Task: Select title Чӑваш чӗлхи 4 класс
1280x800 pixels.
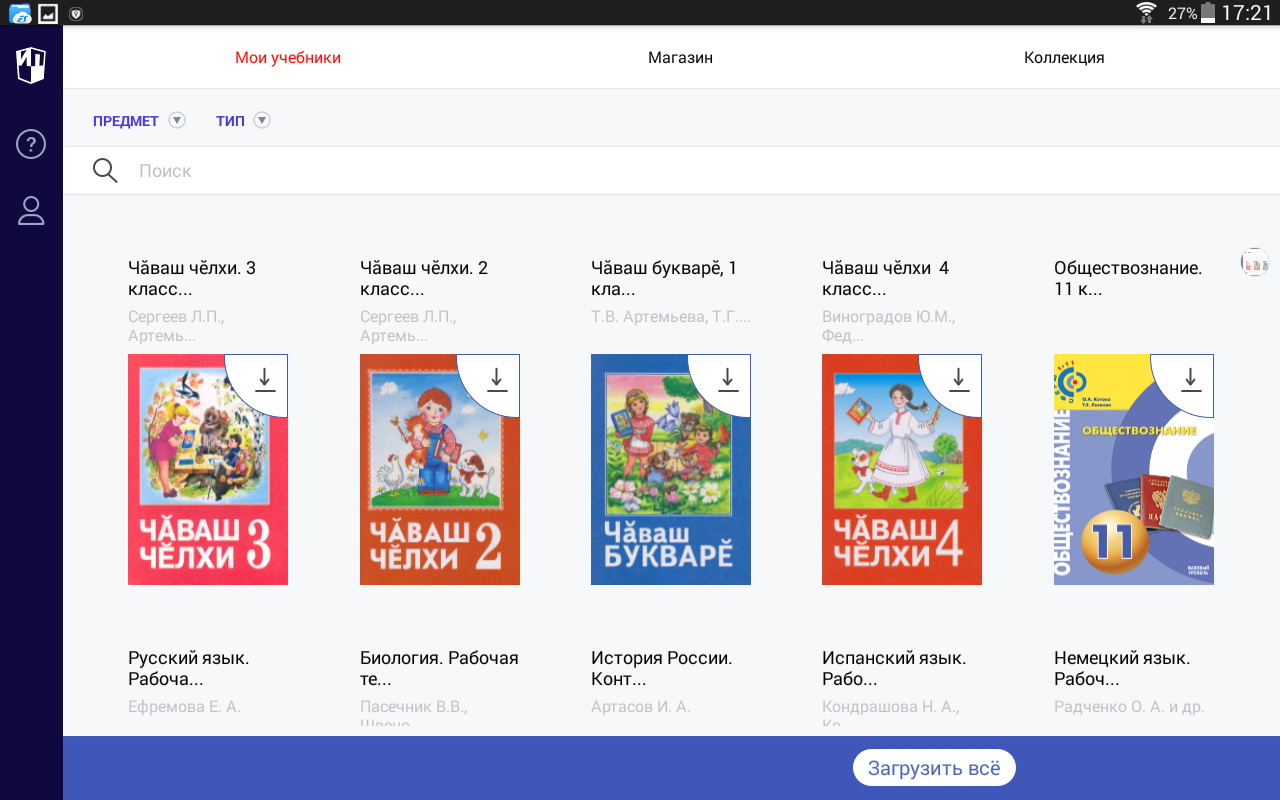Action: point(886,279)
